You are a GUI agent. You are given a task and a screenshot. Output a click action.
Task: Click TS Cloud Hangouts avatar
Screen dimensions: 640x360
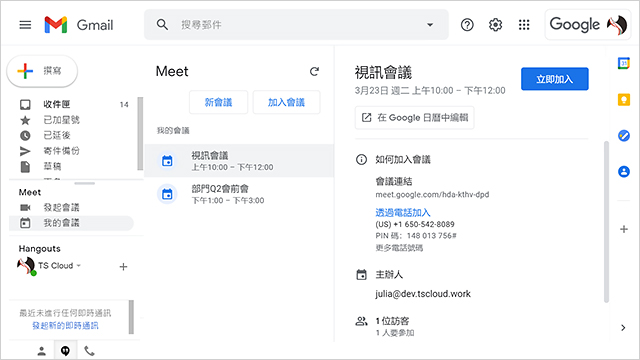(26, 266)
